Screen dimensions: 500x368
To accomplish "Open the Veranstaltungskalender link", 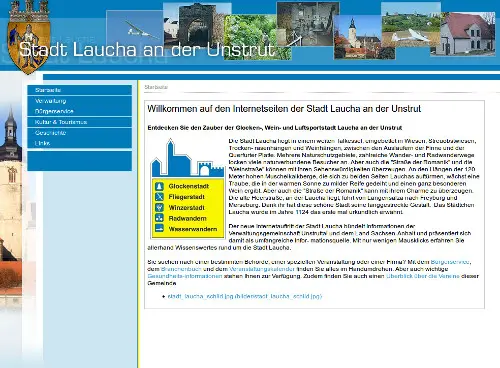I will (262, 269).
